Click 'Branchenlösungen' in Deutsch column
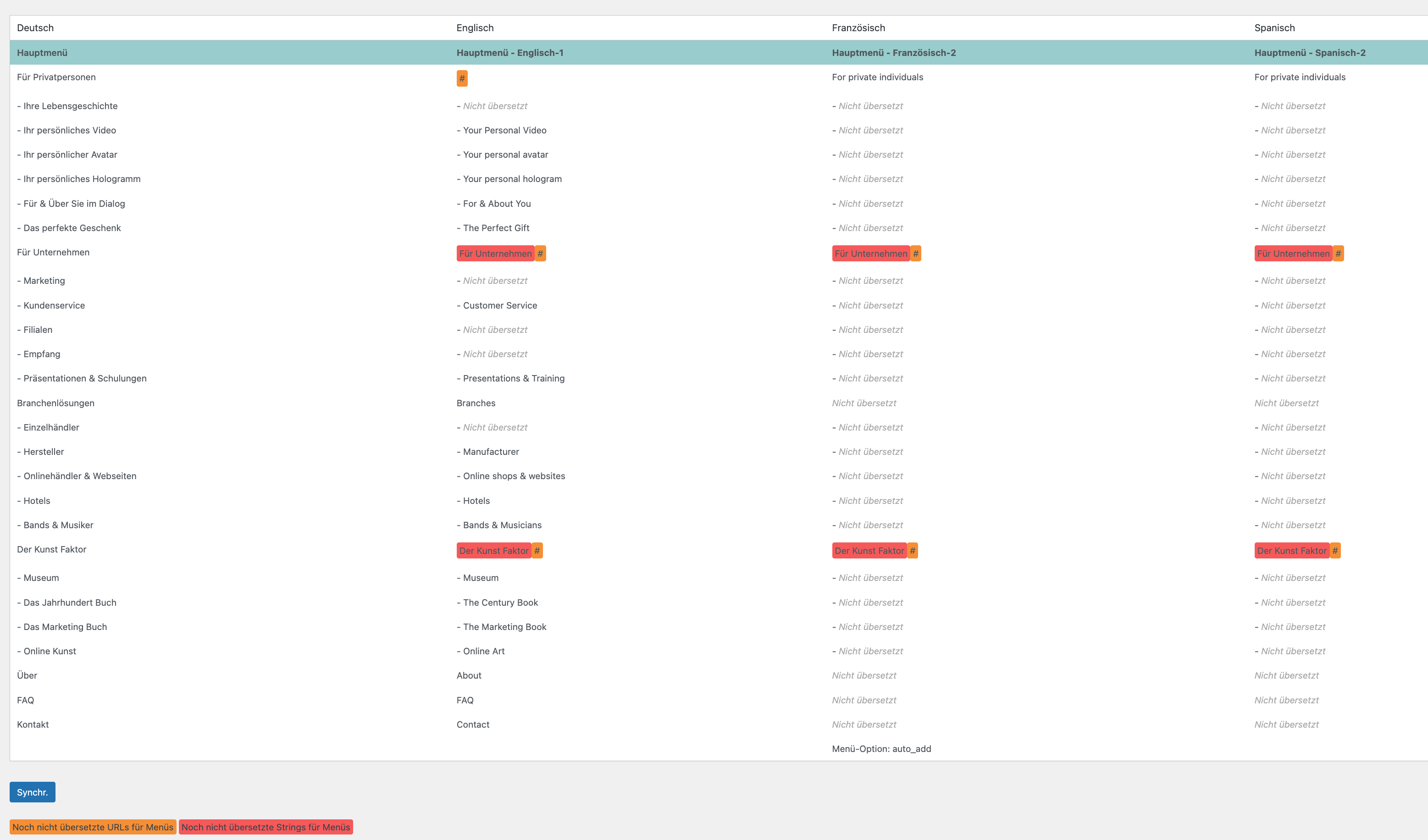 [x=55, y=403]
